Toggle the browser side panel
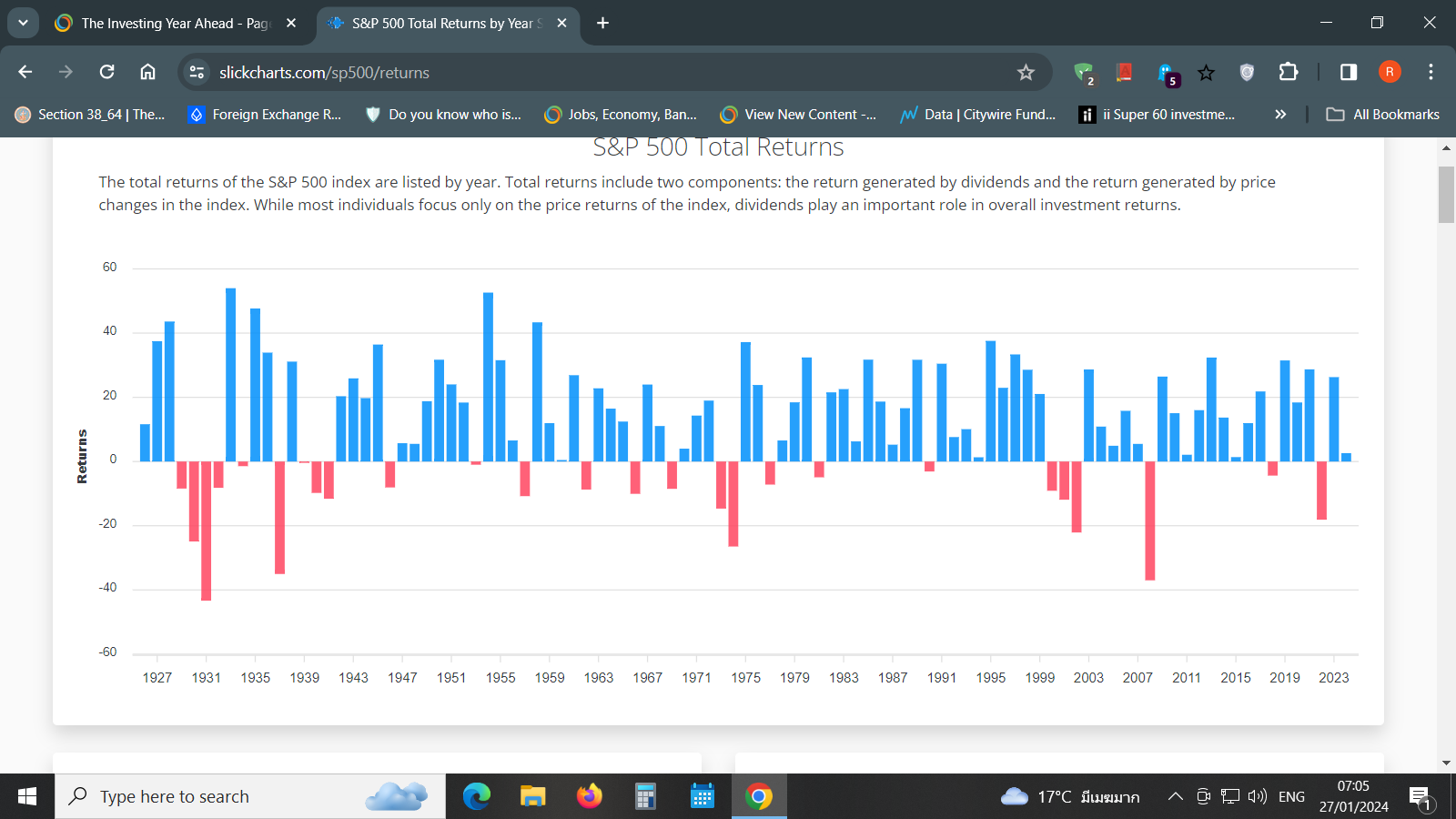Image resolution: width=1456 pixels, height=819 pixels. (x=1349, y=72)
